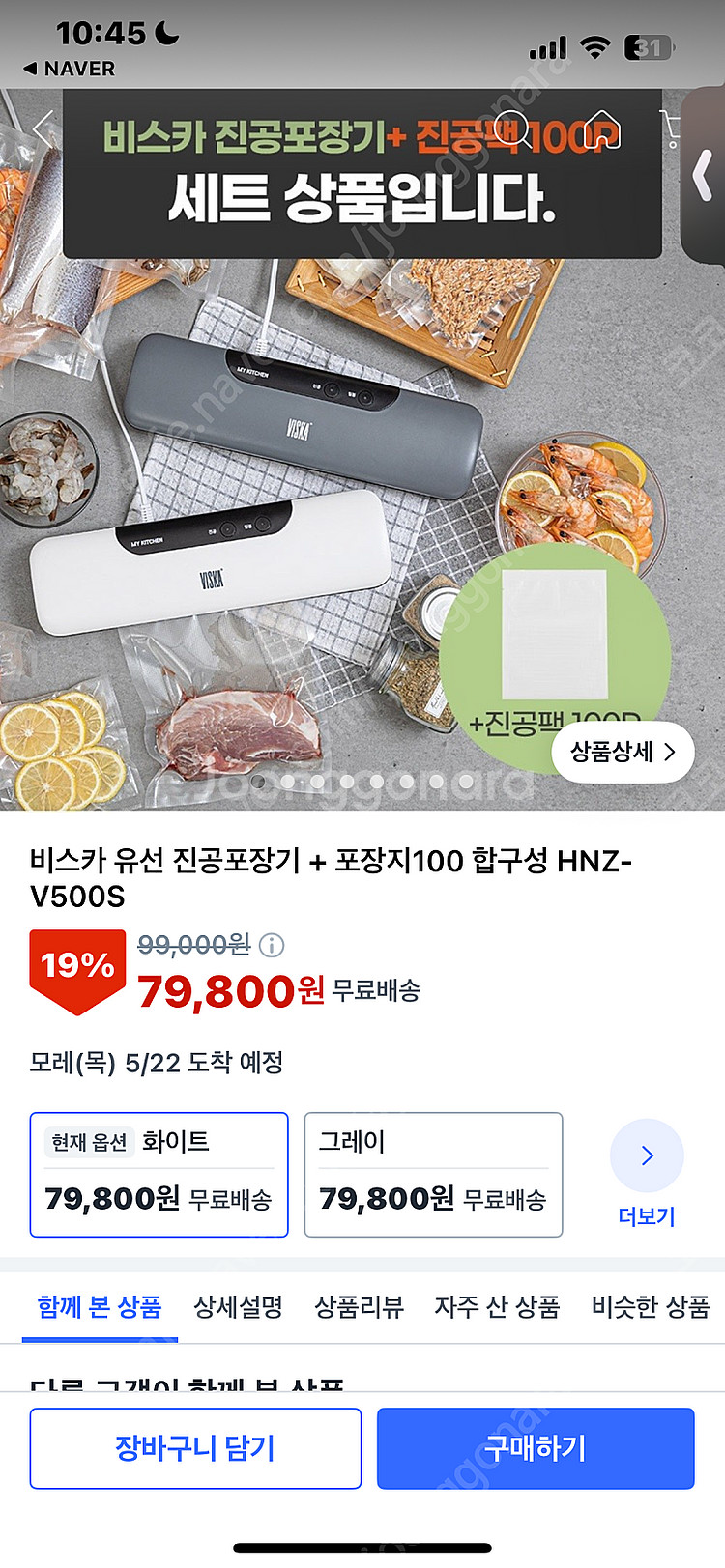725x1568 pixels.
Task: Expand more options with 더보기 arrow
Action: pyautogui.click(x=647, y=1155)
